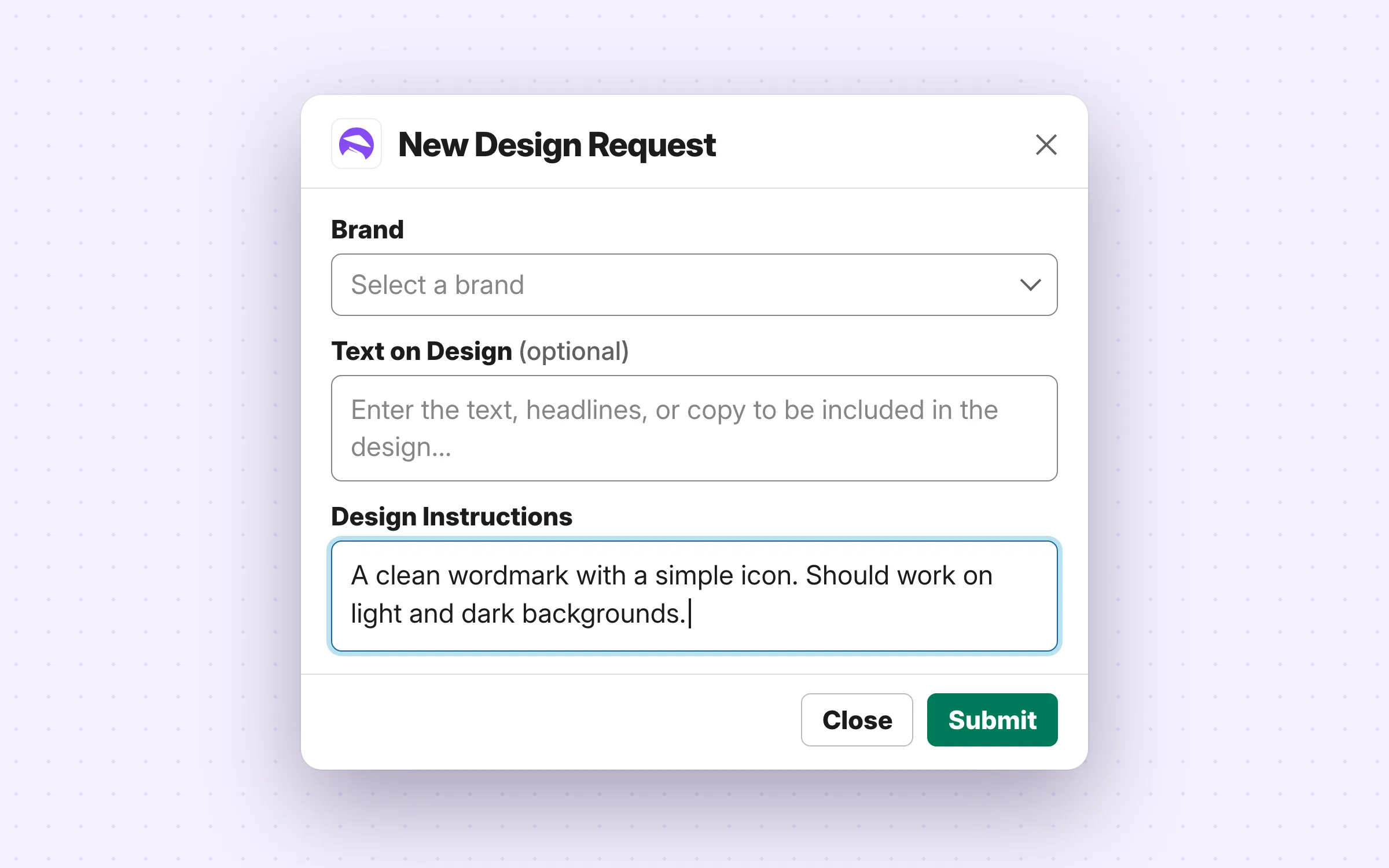1389x868 pixels.
Task: Expand brand list via chevron arrow
Action: (1030, 285)
